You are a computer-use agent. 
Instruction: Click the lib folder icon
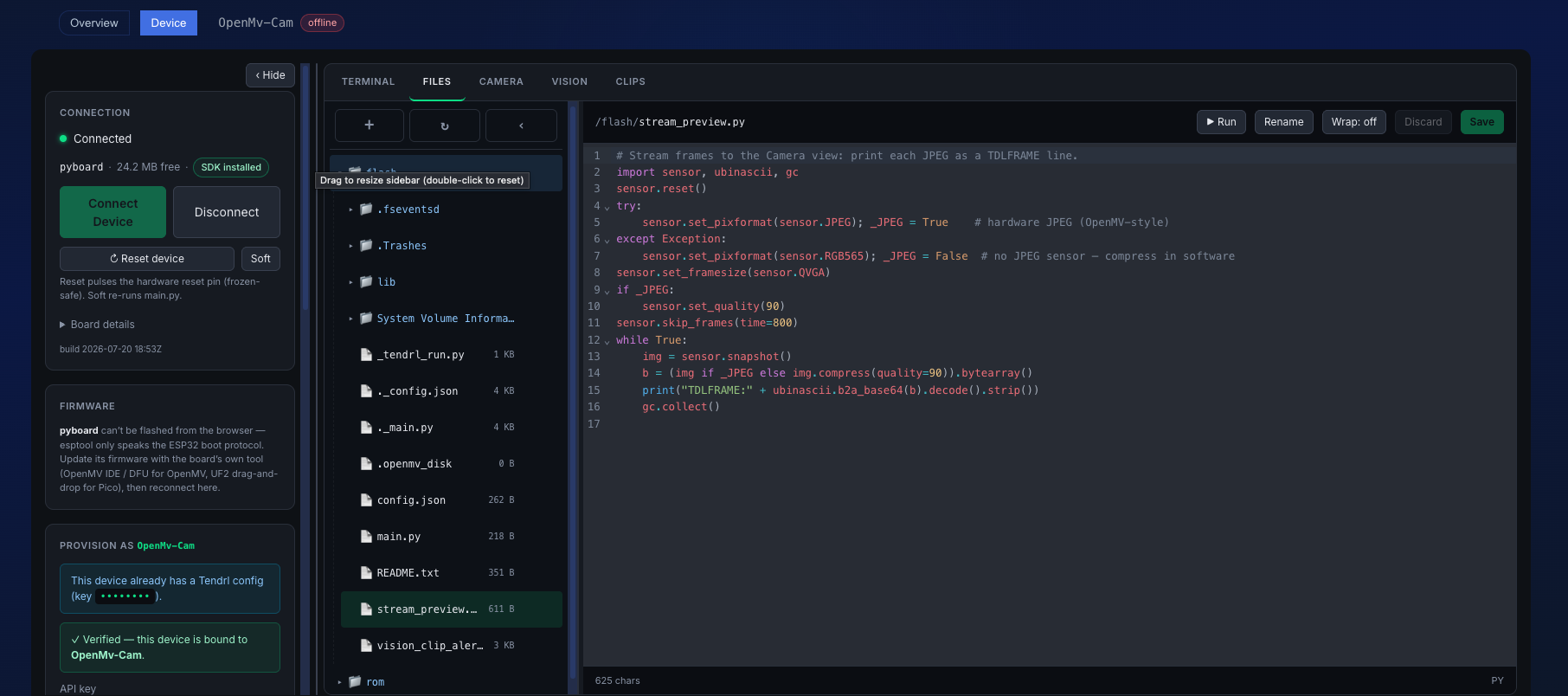coord(366,282)
